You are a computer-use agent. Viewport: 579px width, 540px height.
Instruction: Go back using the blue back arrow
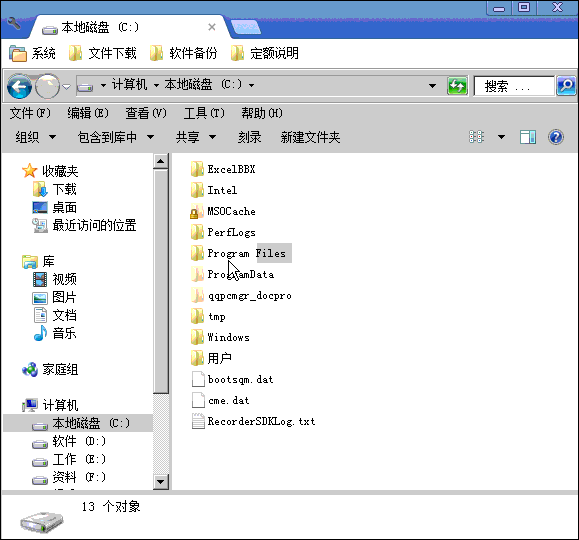[19, 86]
